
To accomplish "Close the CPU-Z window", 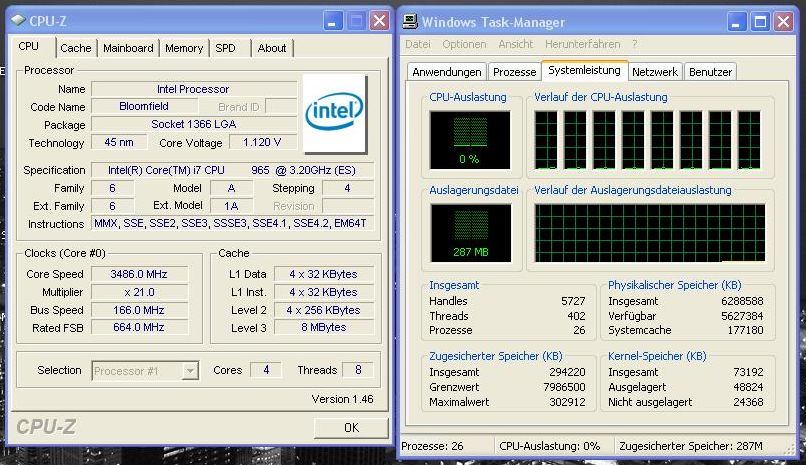I will [379, 21].
